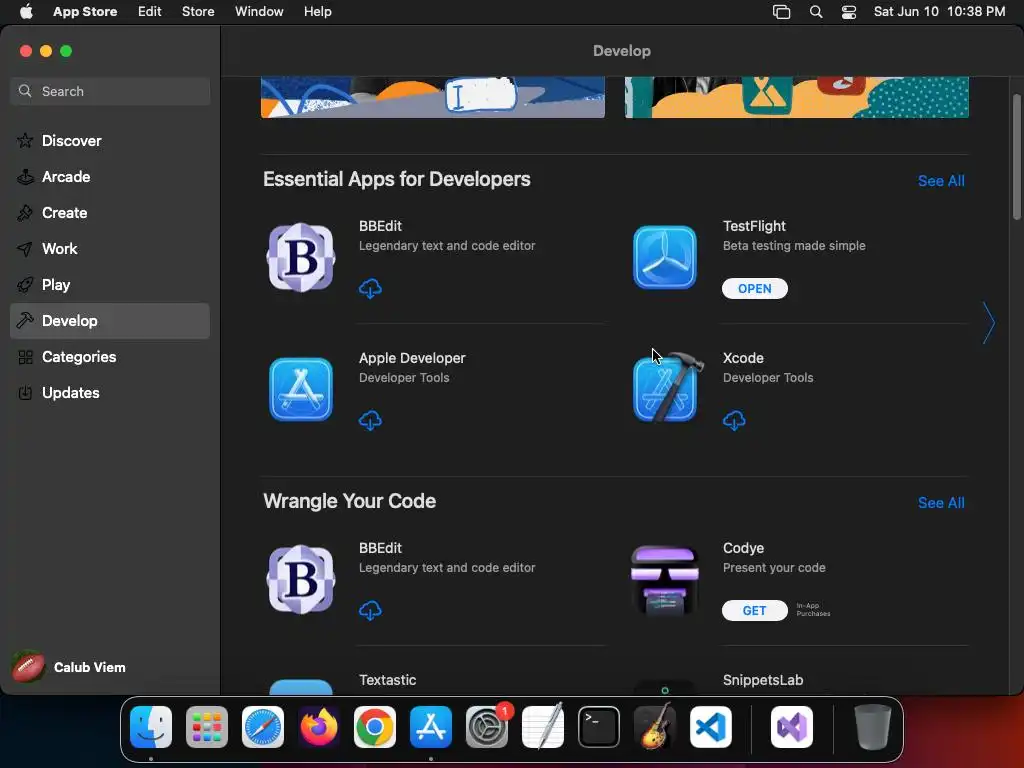This screenshot has width=1024, height=768.
Task: Open the Updates section
Action: pyautogui.click(x=110, y=392)
